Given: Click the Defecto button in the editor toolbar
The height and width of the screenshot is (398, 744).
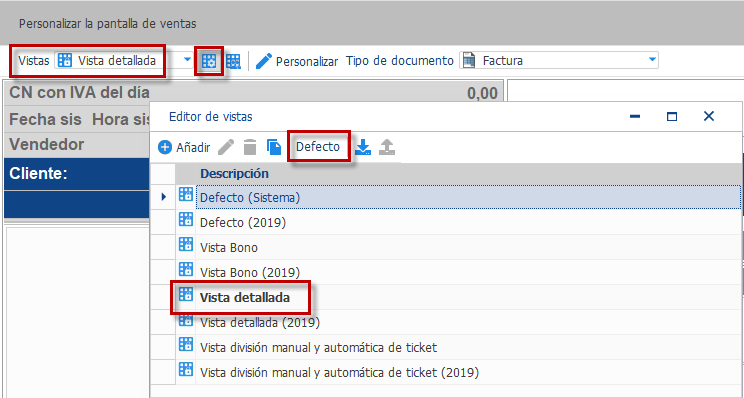Looking at the screenshot, I should pos(318,147).
